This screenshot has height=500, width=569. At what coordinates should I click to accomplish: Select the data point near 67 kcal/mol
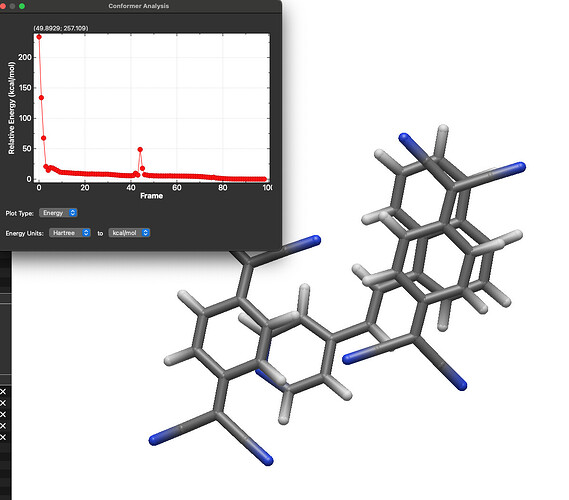[x=44, y=138]
